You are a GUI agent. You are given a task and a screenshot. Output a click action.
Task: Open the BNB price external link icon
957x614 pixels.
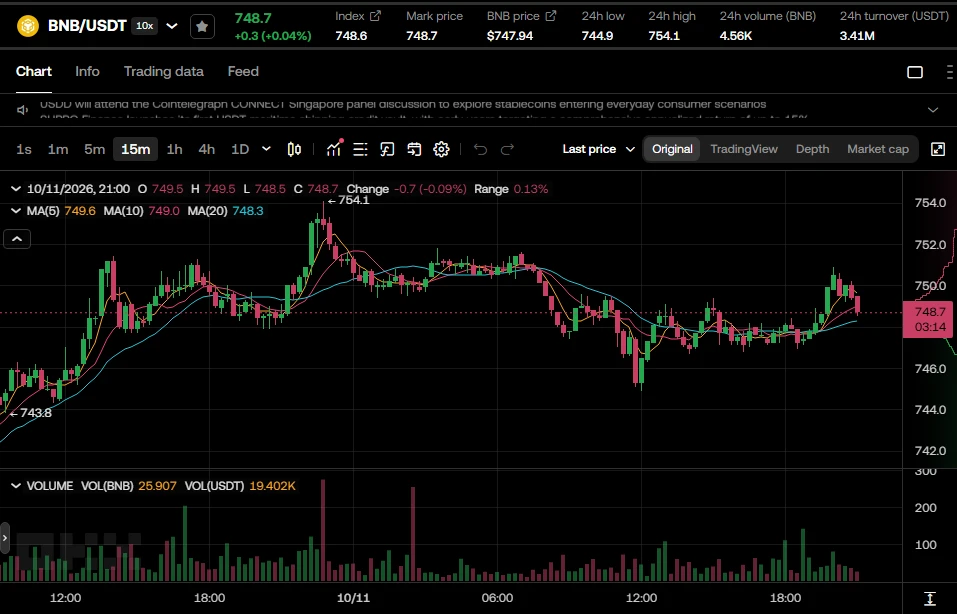tap(551, 16)
